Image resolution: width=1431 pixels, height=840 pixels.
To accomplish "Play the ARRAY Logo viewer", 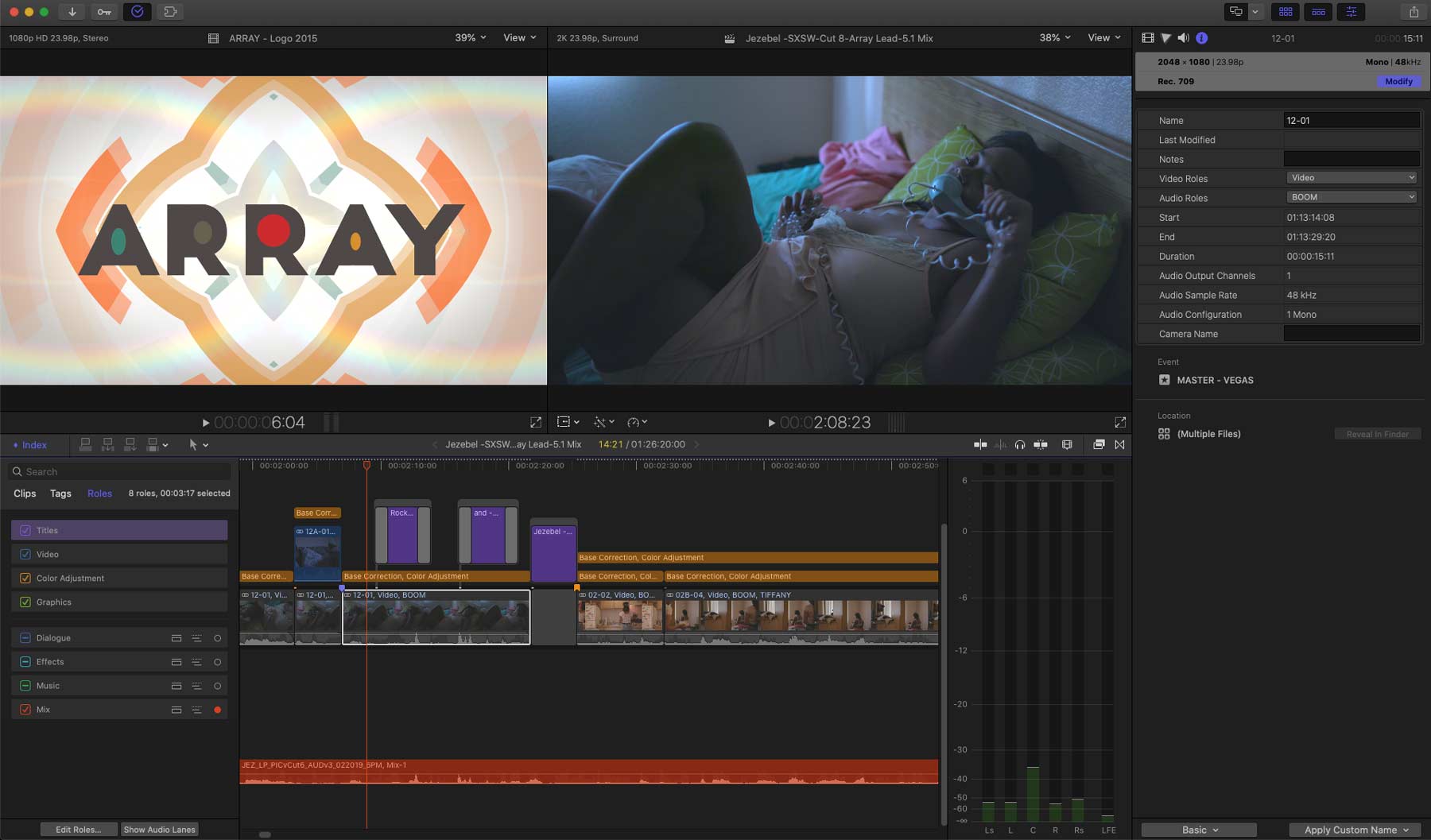I will [206, 423].
